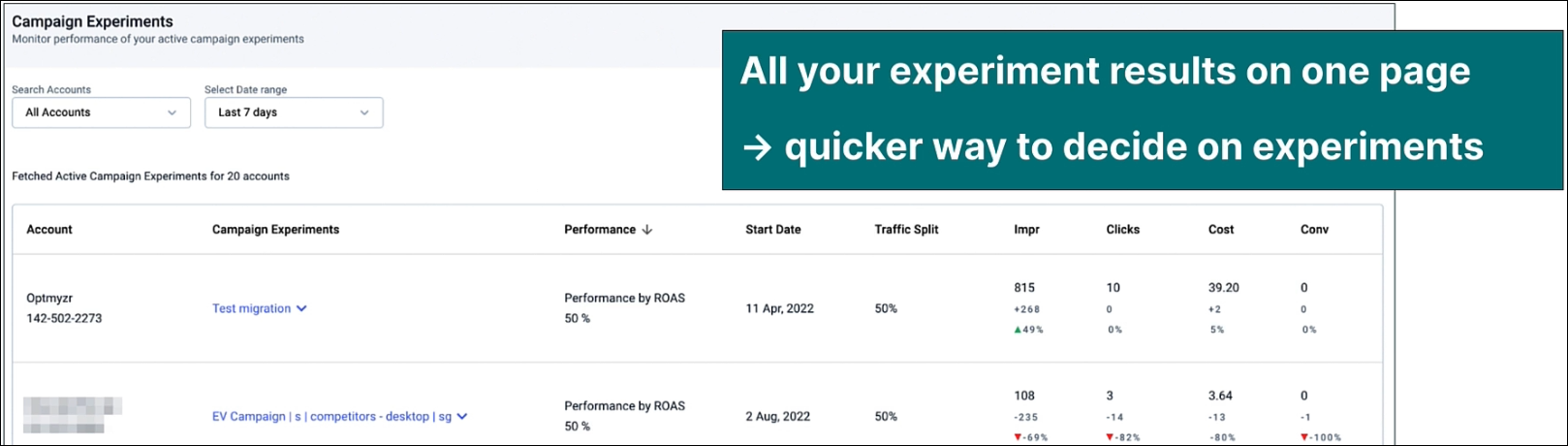The height and width of the screenshot is (446, 1568).
Task: Expand the Test migration experiment chevron
Action: pyautogui.click(x=301, y=308)
